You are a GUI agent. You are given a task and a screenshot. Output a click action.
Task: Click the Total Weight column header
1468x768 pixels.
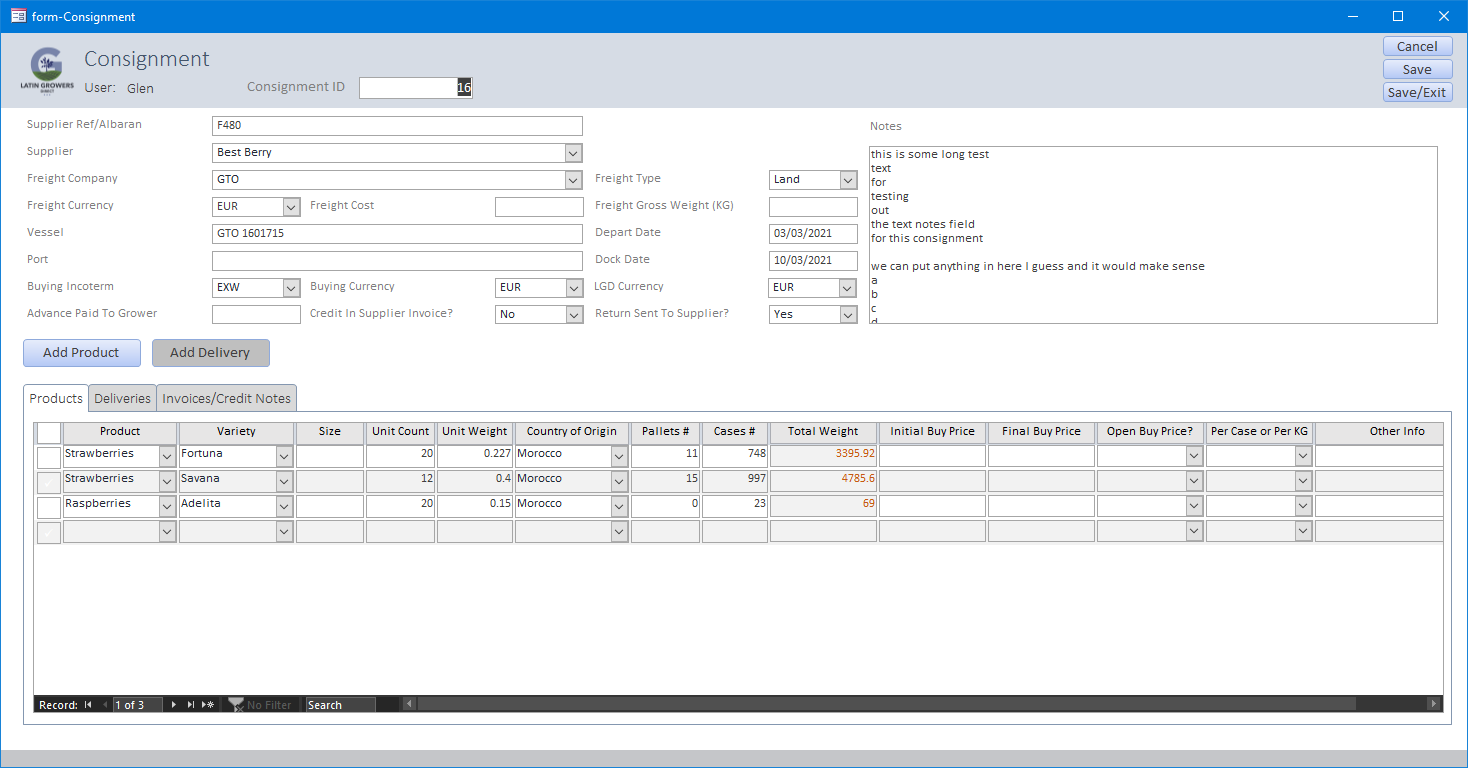(x=823, y=432)
